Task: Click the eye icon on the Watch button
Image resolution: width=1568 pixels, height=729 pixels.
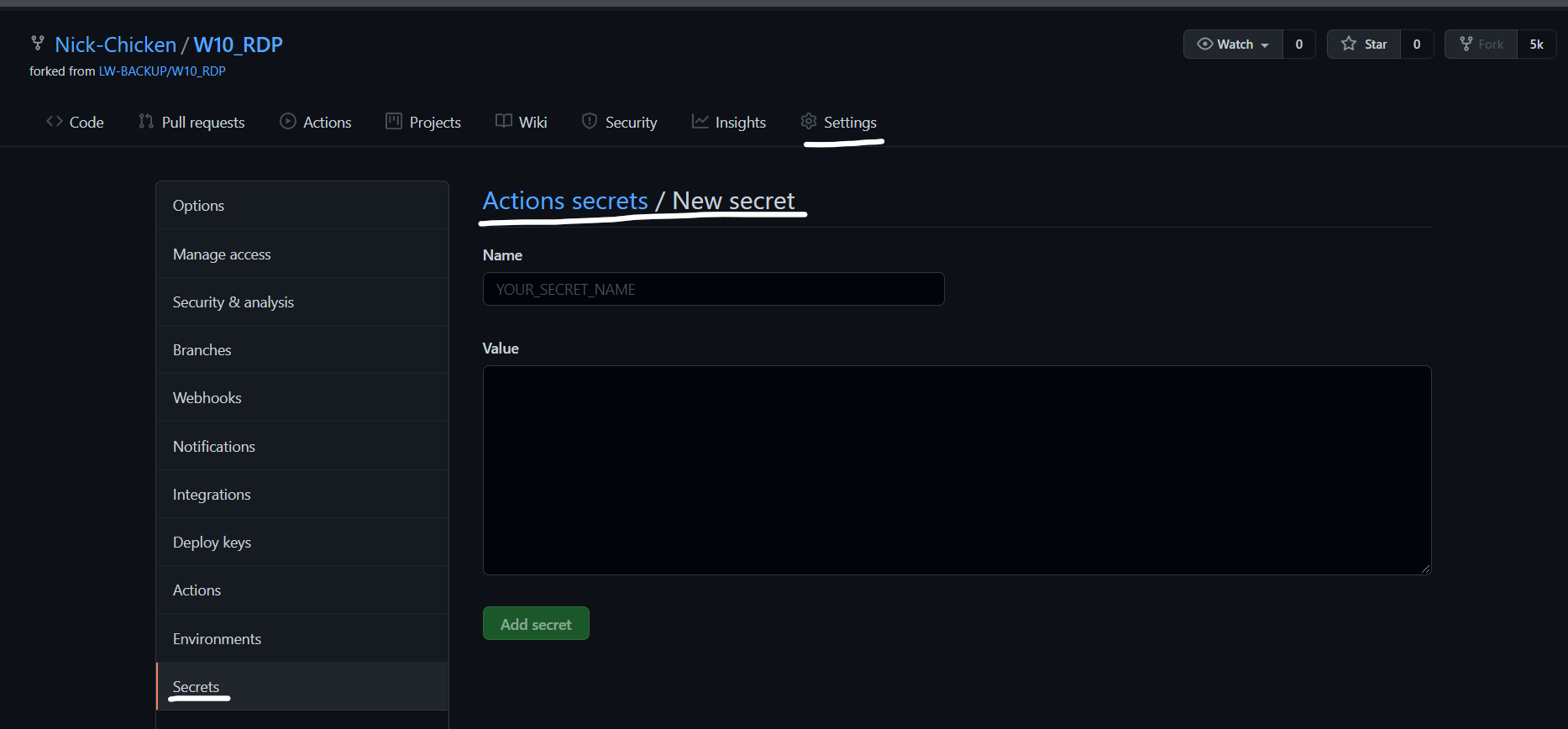Action: click(x=1204, y=44)
